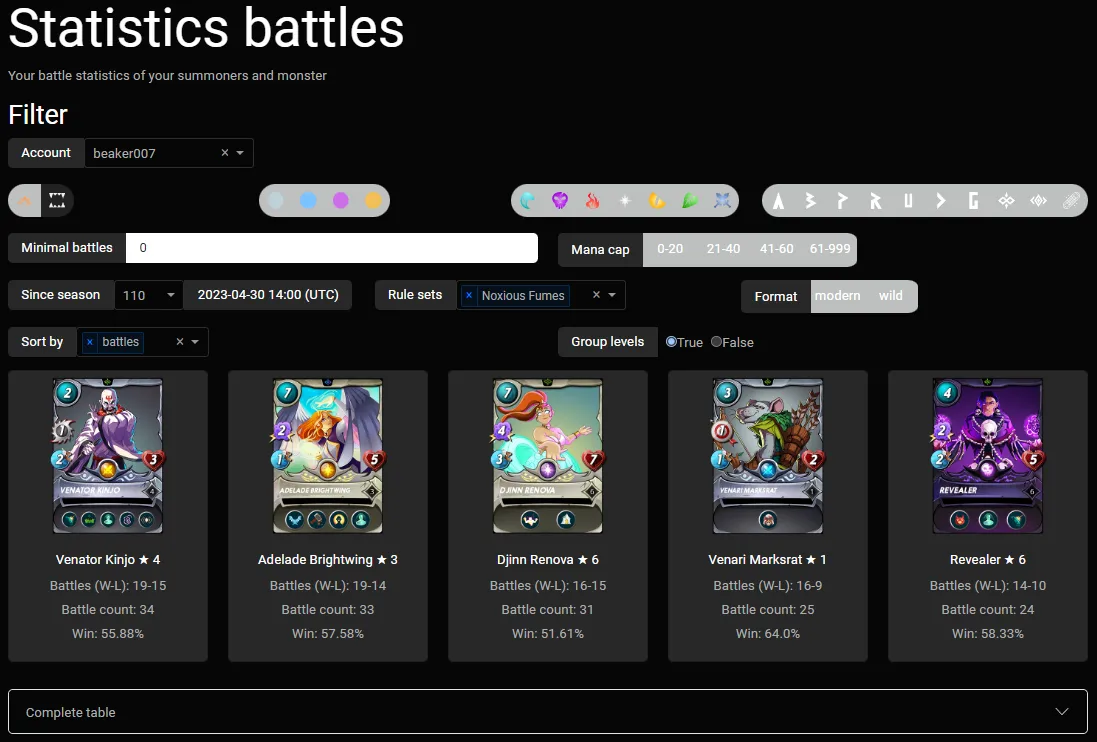Viewport: 1097px width, 742px height.
Task: Select the arrow-shaped rune edition icon
Action: click(941, 201)
